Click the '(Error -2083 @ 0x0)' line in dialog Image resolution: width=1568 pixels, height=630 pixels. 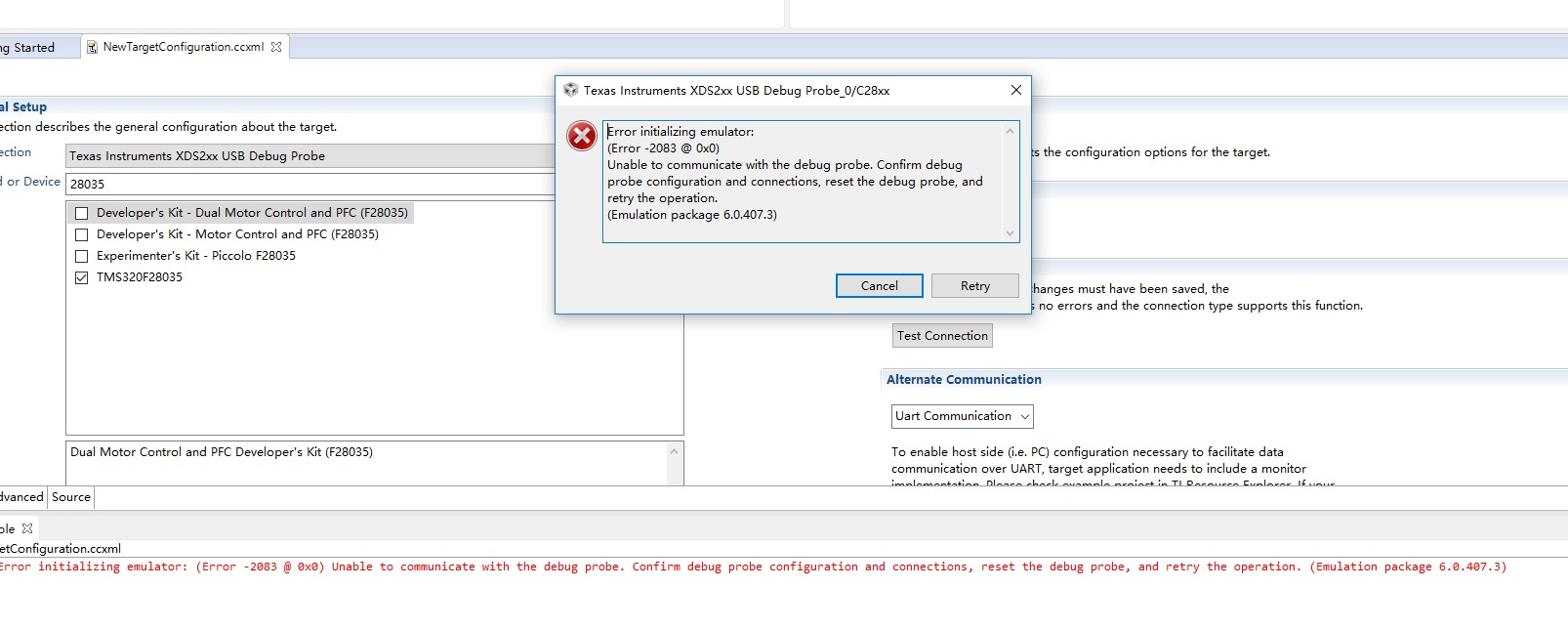click(664, 148)
